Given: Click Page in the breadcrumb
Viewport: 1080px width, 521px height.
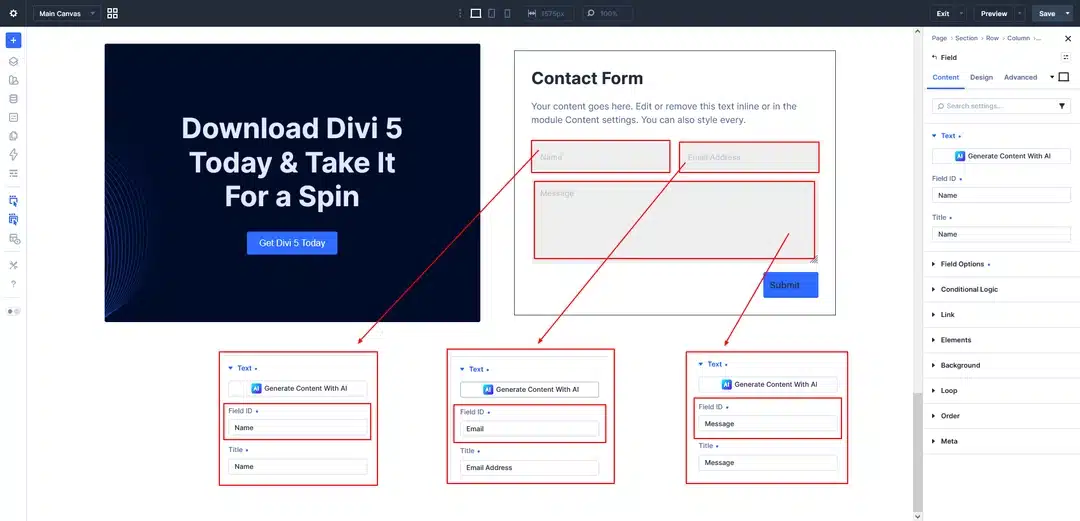Looking at the screenshot, I should point(939,39).
